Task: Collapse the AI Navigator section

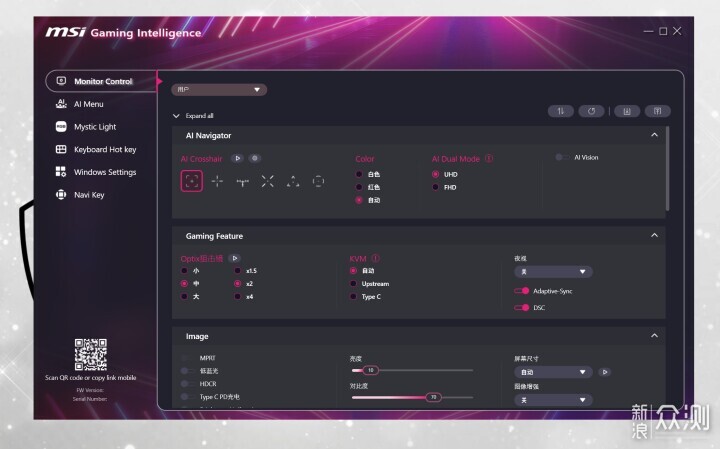Action: [x=654, y=135]
